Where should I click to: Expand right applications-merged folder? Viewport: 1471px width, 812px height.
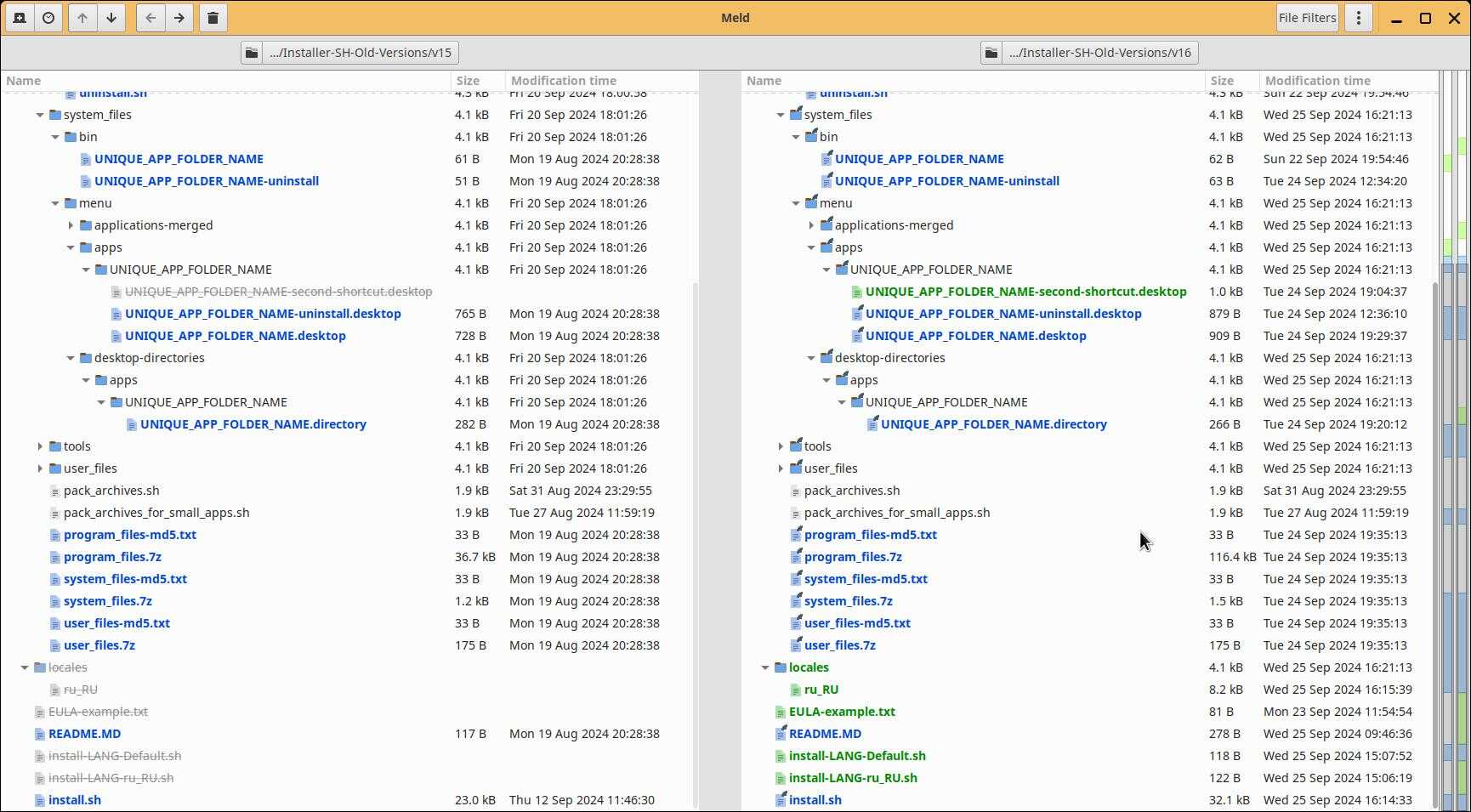coord(811,225)
